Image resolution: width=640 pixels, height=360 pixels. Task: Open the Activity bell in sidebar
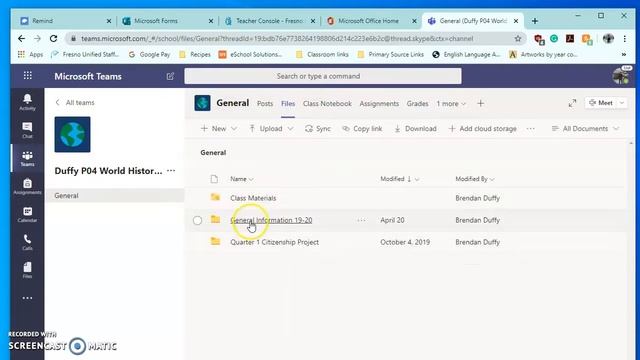point(27,102)
